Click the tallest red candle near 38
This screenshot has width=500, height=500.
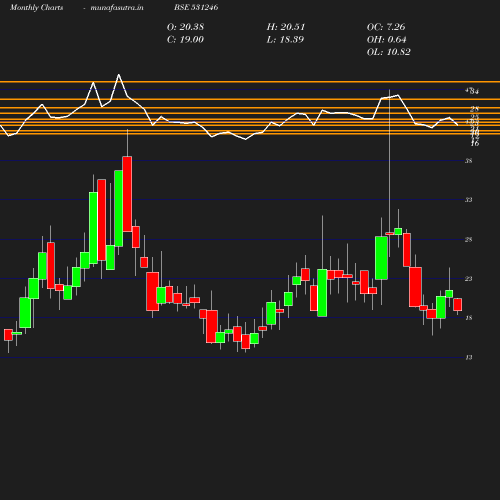(127, 194)
